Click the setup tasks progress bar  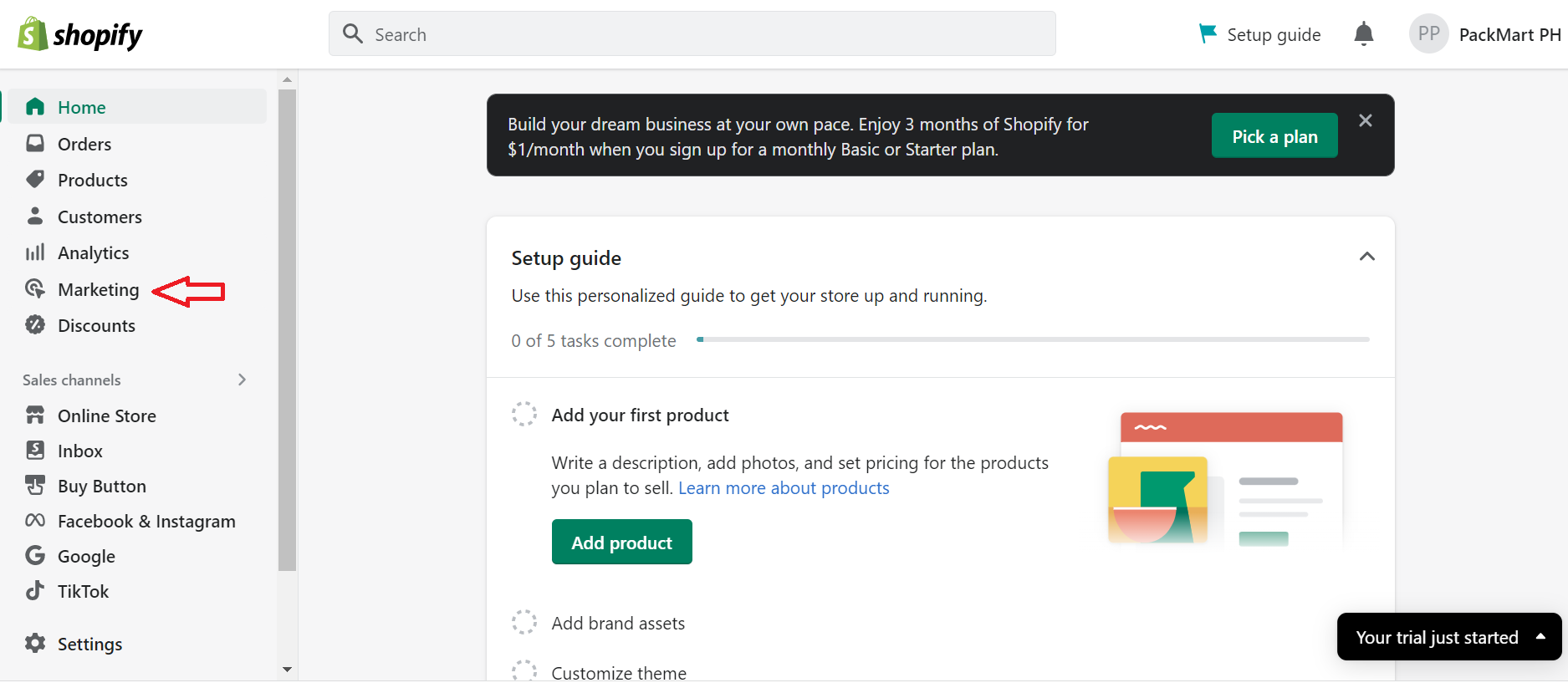1033,339
